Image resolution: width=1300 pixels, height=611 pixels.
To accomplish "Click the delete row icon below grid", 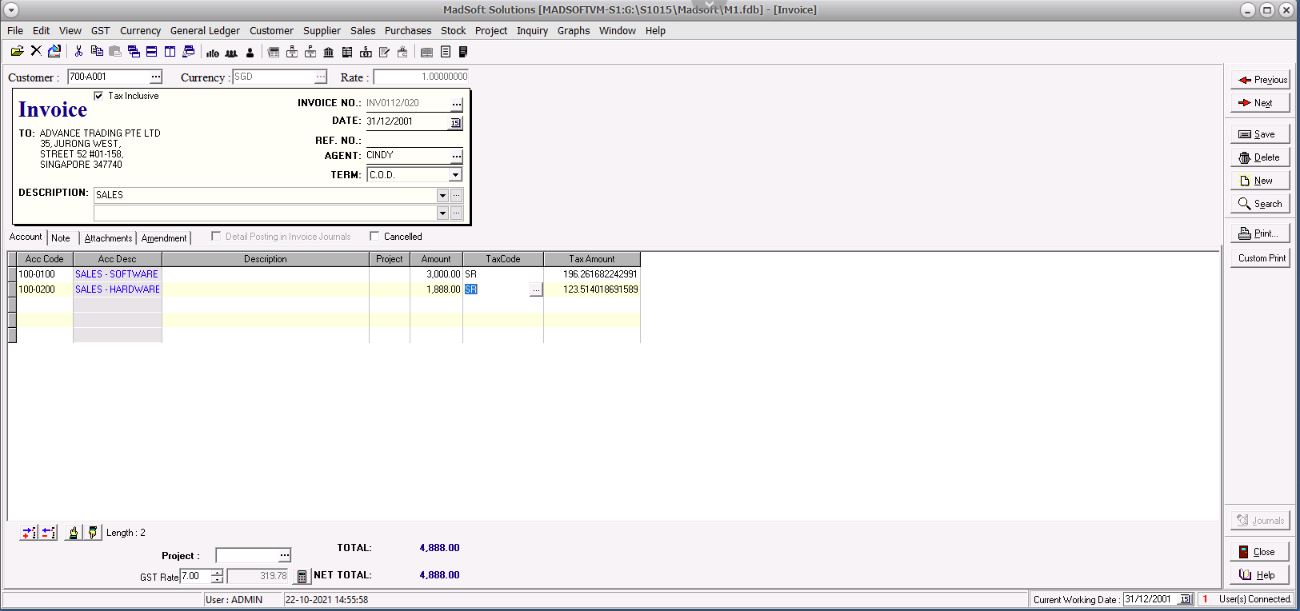I will 47,533.
